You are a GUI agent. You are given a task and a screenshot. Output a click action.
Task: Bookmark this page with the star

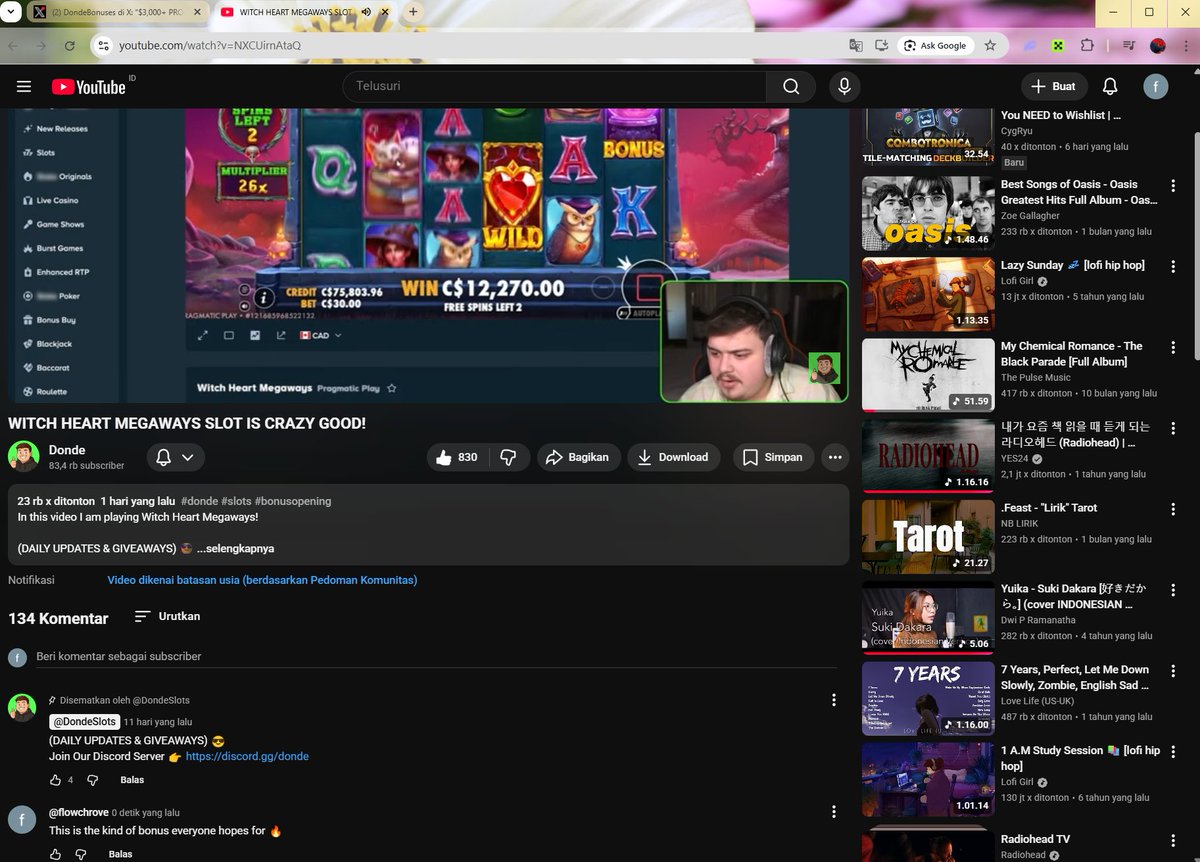pyautogui.click(x=990, y=45)
